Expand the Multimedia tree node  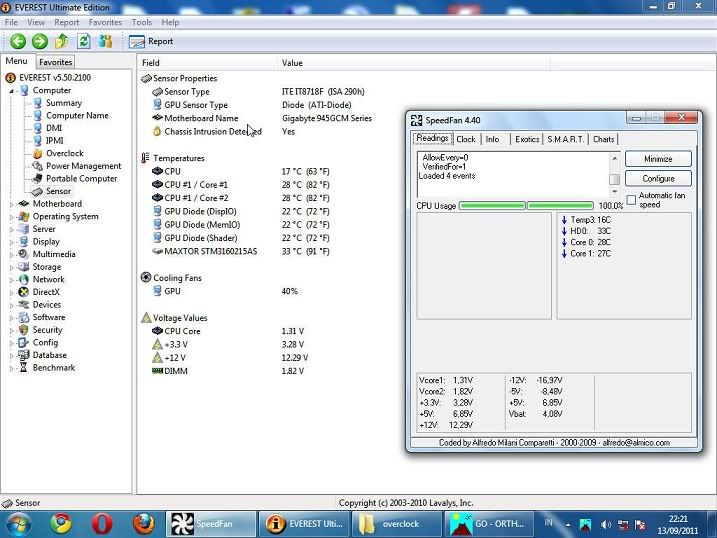[x=11, y=255]
